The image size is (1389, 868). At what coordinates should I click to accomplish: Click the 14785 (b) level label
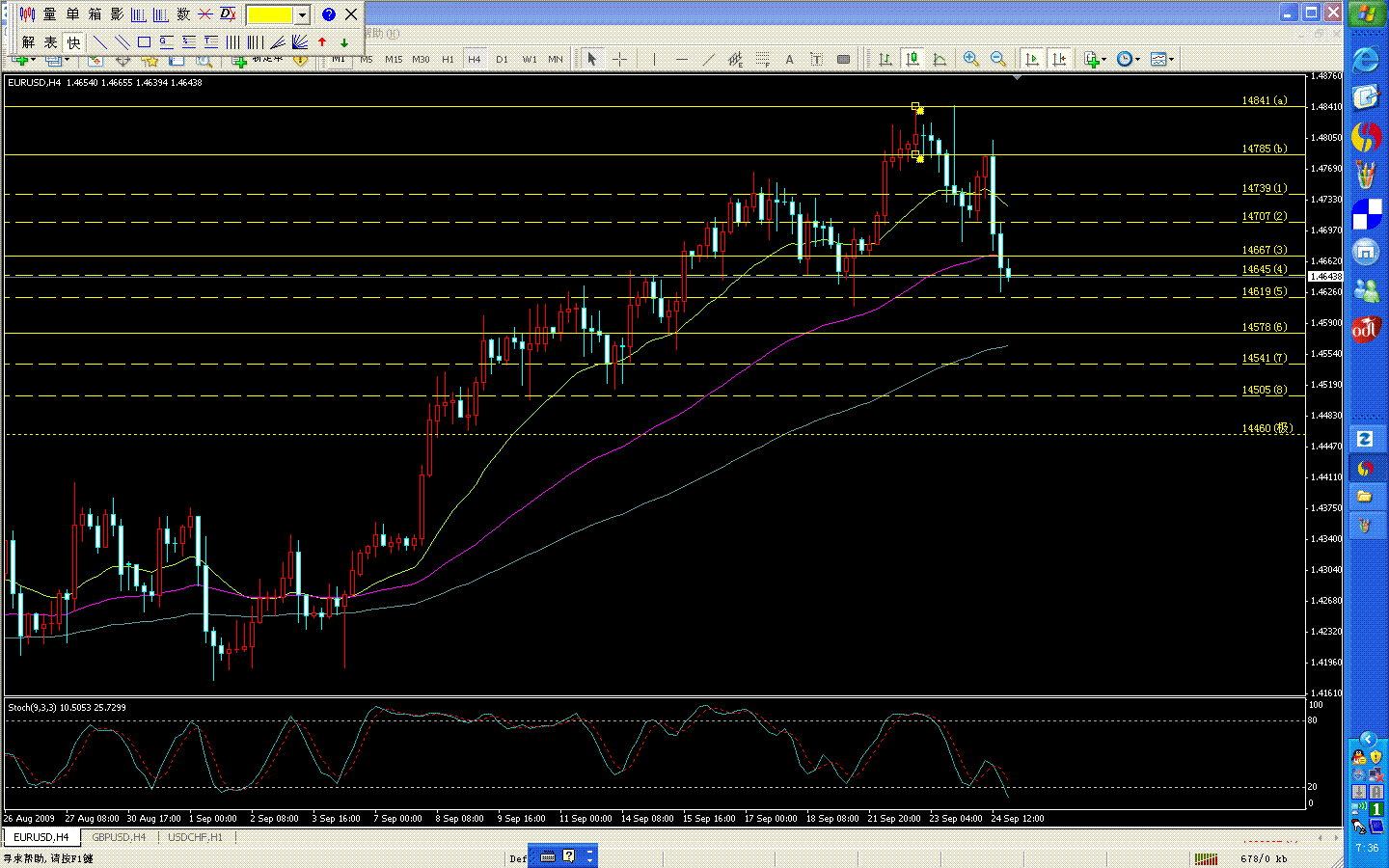point(1264,149)
